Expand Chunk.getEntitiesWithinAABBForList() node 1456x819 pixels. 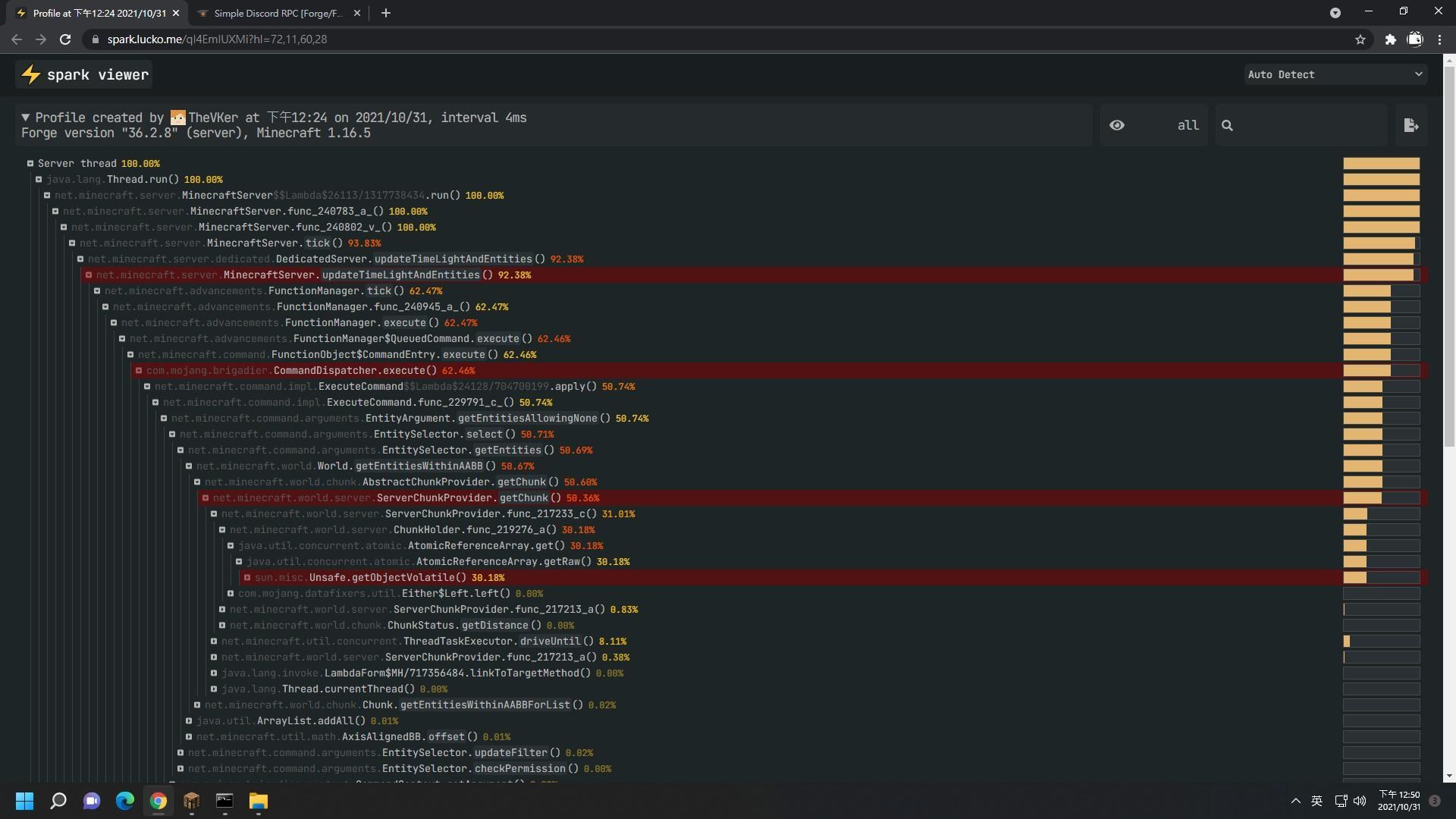click(197, 704)
